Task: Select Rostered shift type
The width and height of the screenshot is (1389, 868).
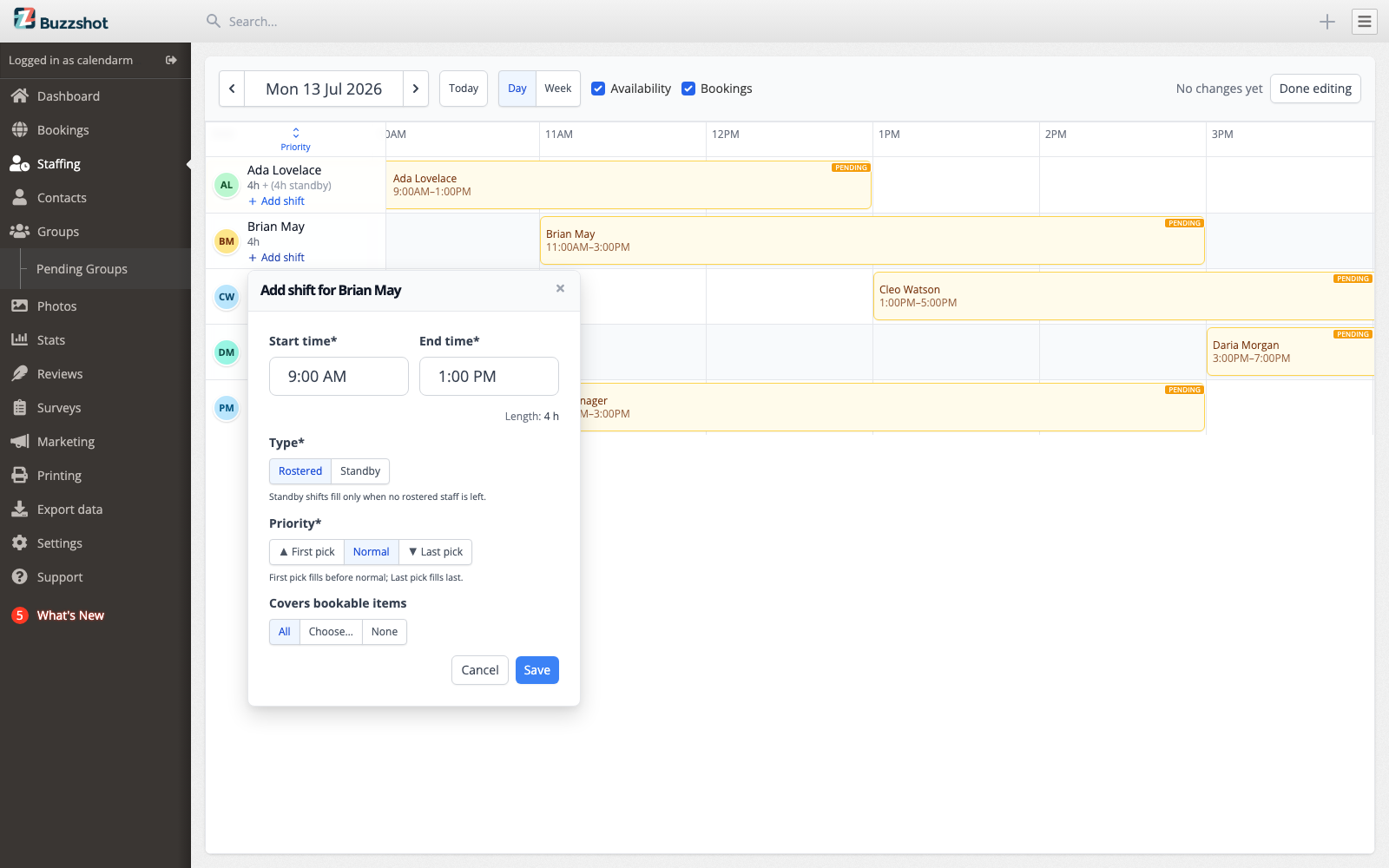Action: 300,471
